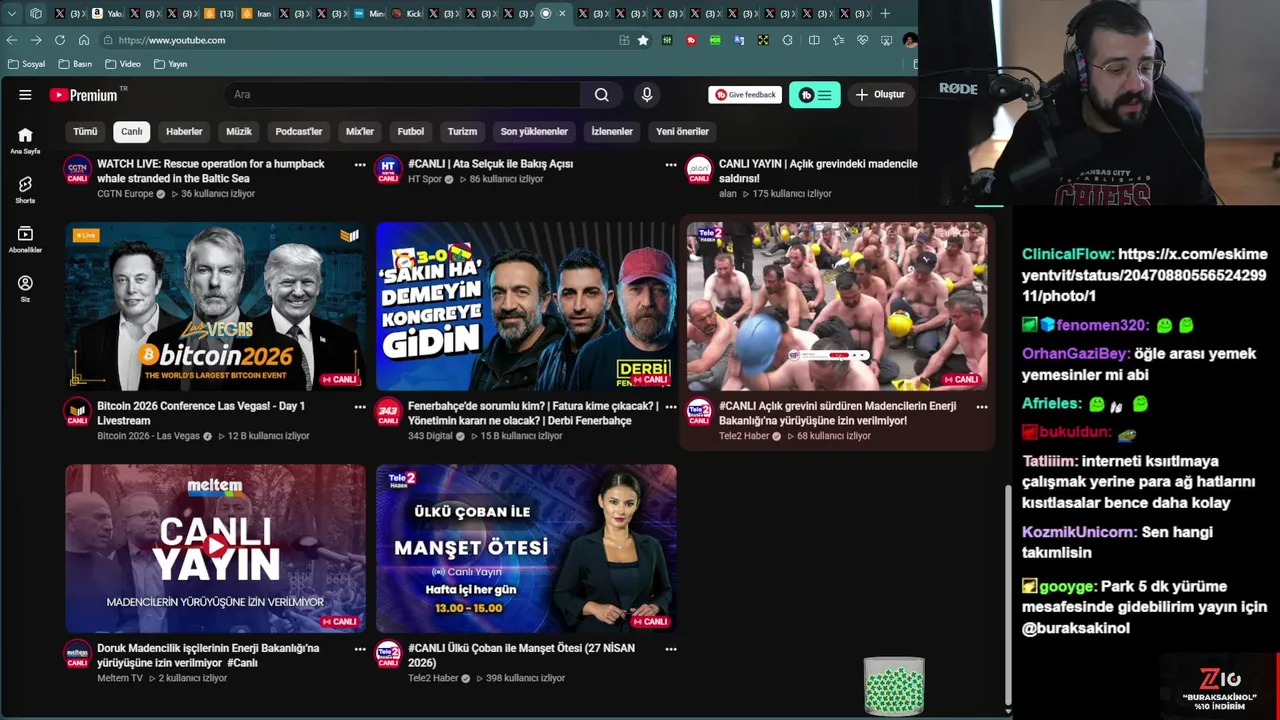The height and width of the screenshot is (720, 1280).
Task: Go to YouTube Premium home logo
Action: tap(83, 95)
